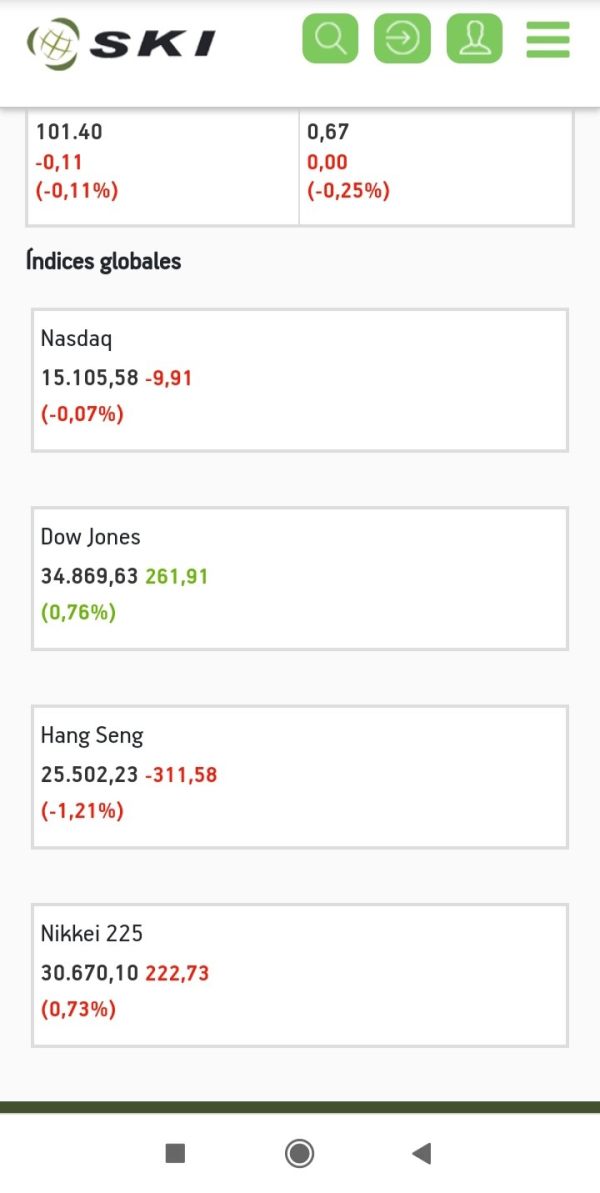Open the Nasdaq index card

click(x=300, y=380)
